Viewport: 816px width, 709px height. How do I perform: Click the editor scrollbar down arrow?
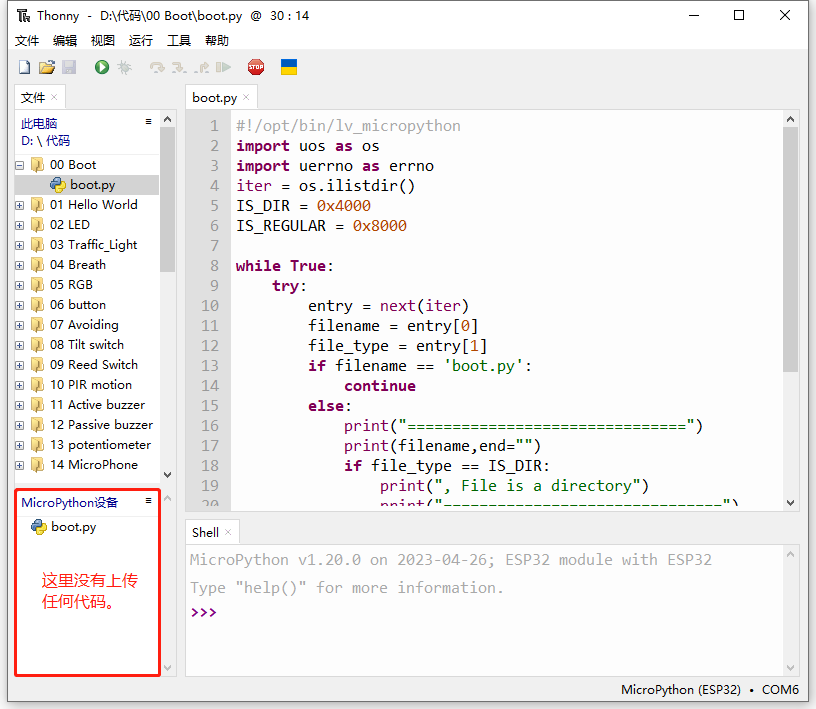790,502
